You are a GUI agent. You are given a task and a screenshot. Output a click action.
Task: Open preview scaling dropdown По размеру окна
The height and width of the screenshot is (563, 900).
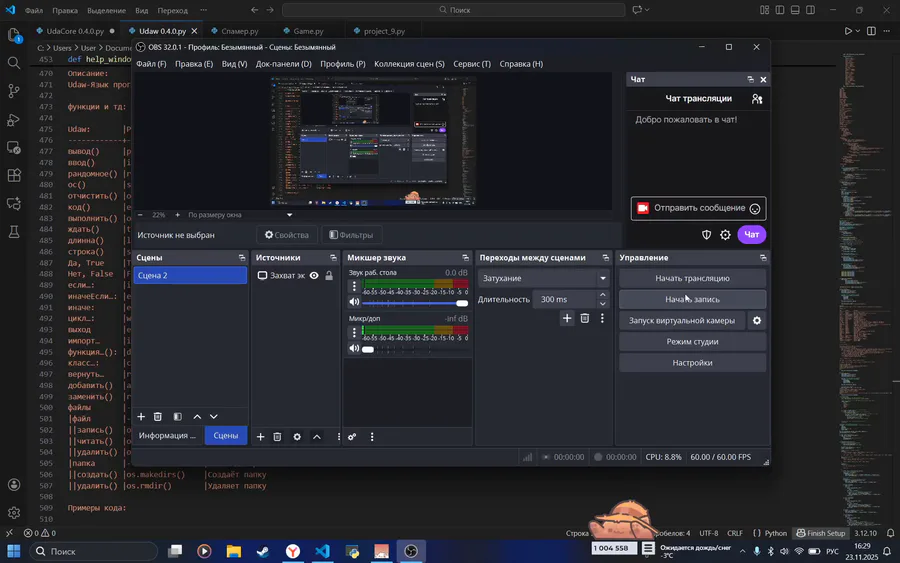tap(240, 215)
